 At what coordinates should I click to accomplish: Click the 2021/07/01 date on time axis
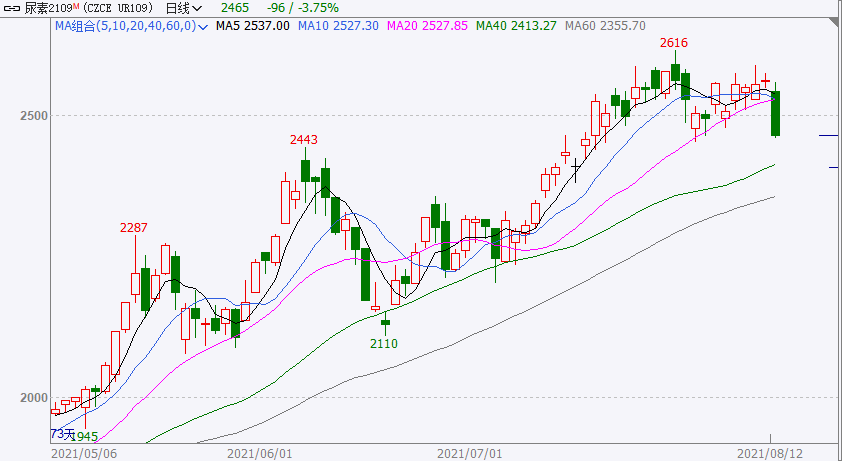pos(469,453)
